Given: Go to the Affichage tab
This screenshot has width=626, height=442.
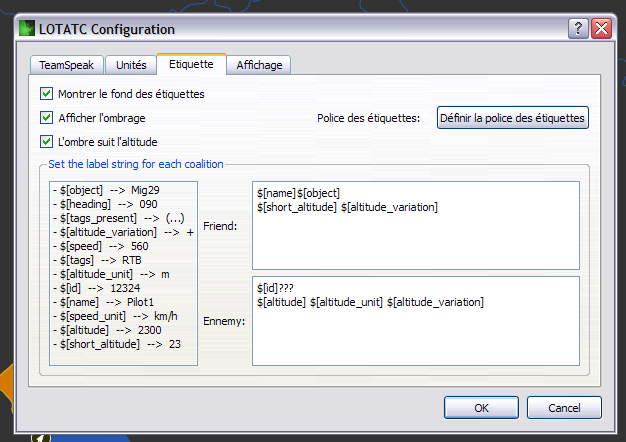Looking at the screenshot, I should [259, 65].
